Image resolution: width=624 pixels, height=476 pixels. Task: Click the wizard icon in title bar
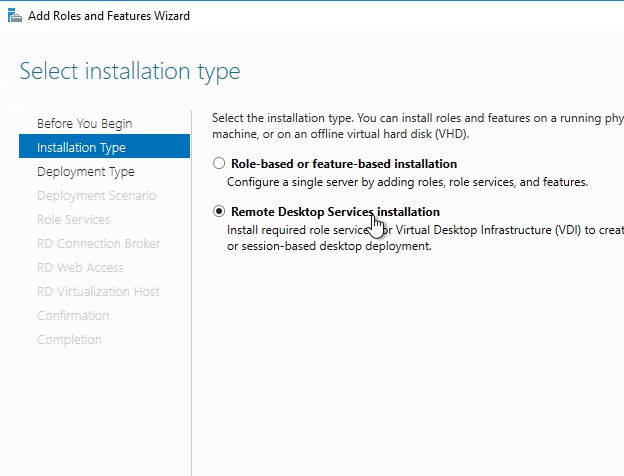pos(14,16)
